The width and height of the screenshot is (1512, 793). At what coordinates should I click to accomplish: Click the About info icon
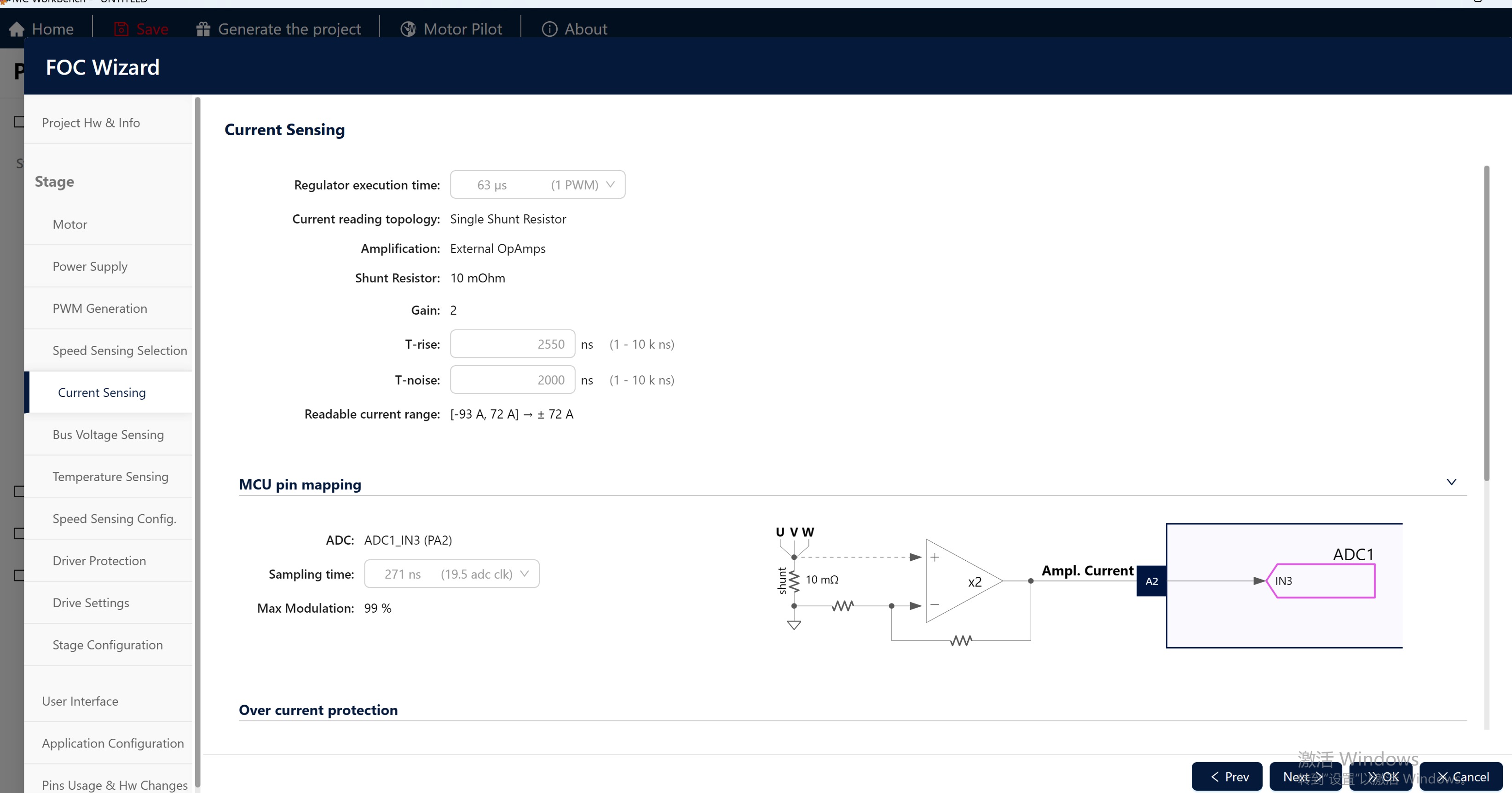click(549, 29)
